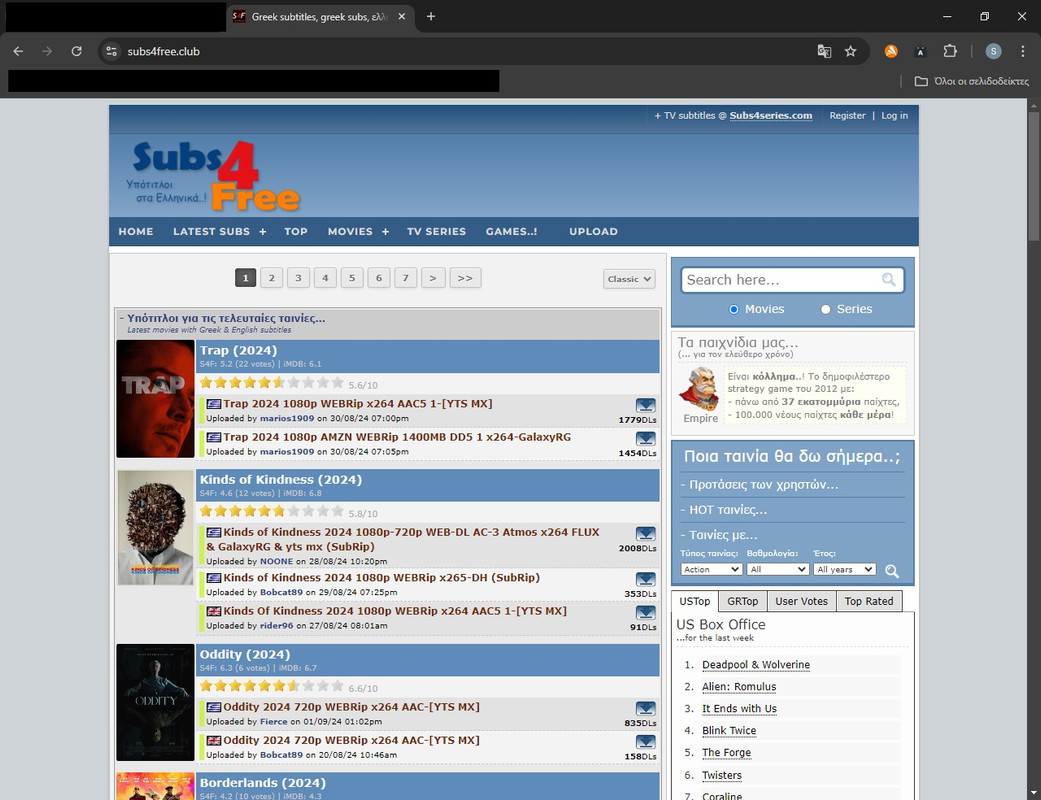Open the Subs4series.com link
The width and height of the screenshot is (1041, 800).
click(770, 116)
